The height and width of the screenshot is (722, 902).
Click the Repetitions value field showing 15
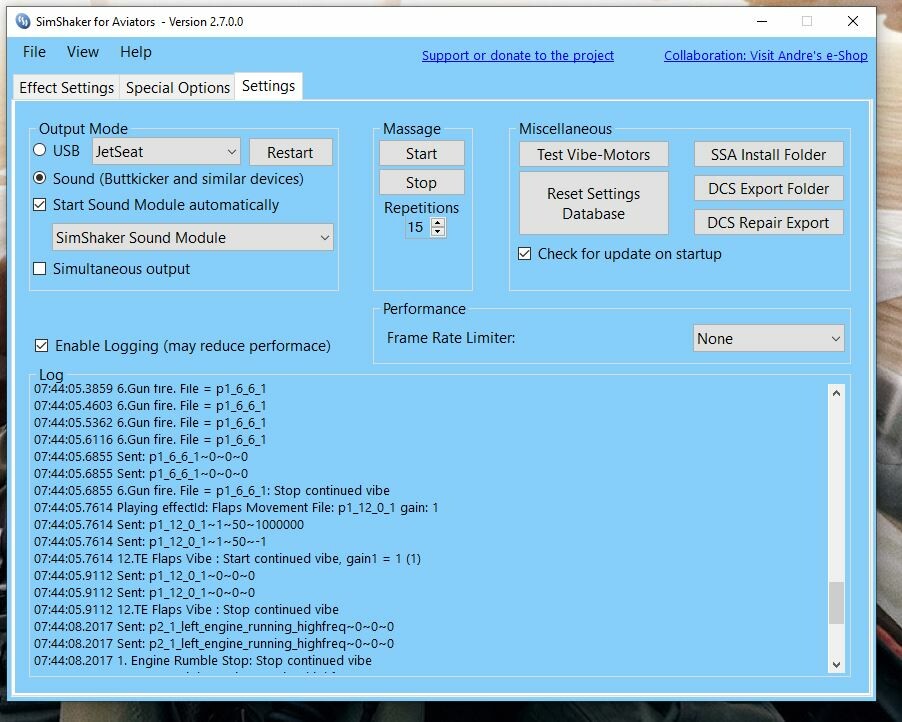[417, 227]
